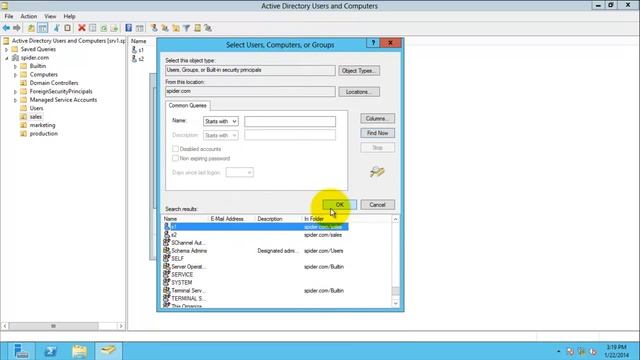640x360 pixels.
Task: Click the Cut scissors toolbar icon
Action: pos(57,28)
